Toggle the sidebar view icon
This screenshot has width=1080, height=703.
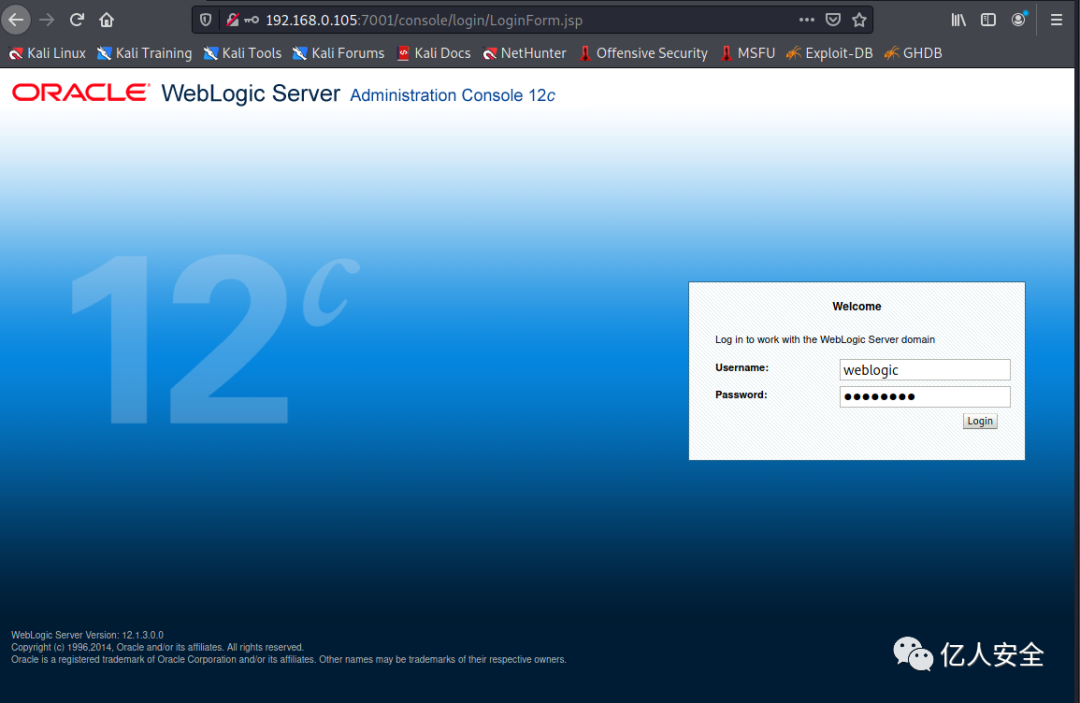click(x=988, y=20)
